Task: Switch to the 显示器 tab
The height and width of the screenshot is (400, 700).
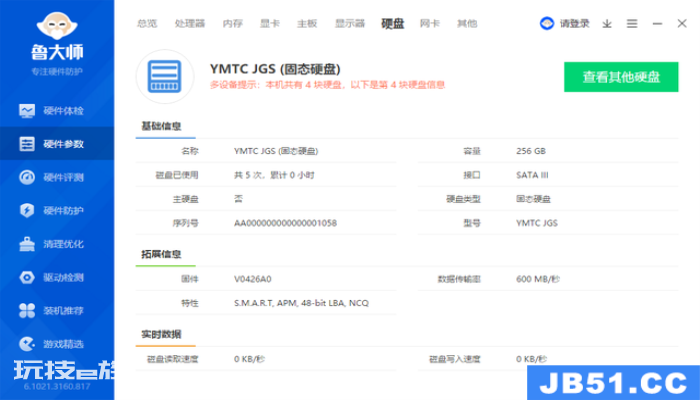Action: tap(350, 23)
